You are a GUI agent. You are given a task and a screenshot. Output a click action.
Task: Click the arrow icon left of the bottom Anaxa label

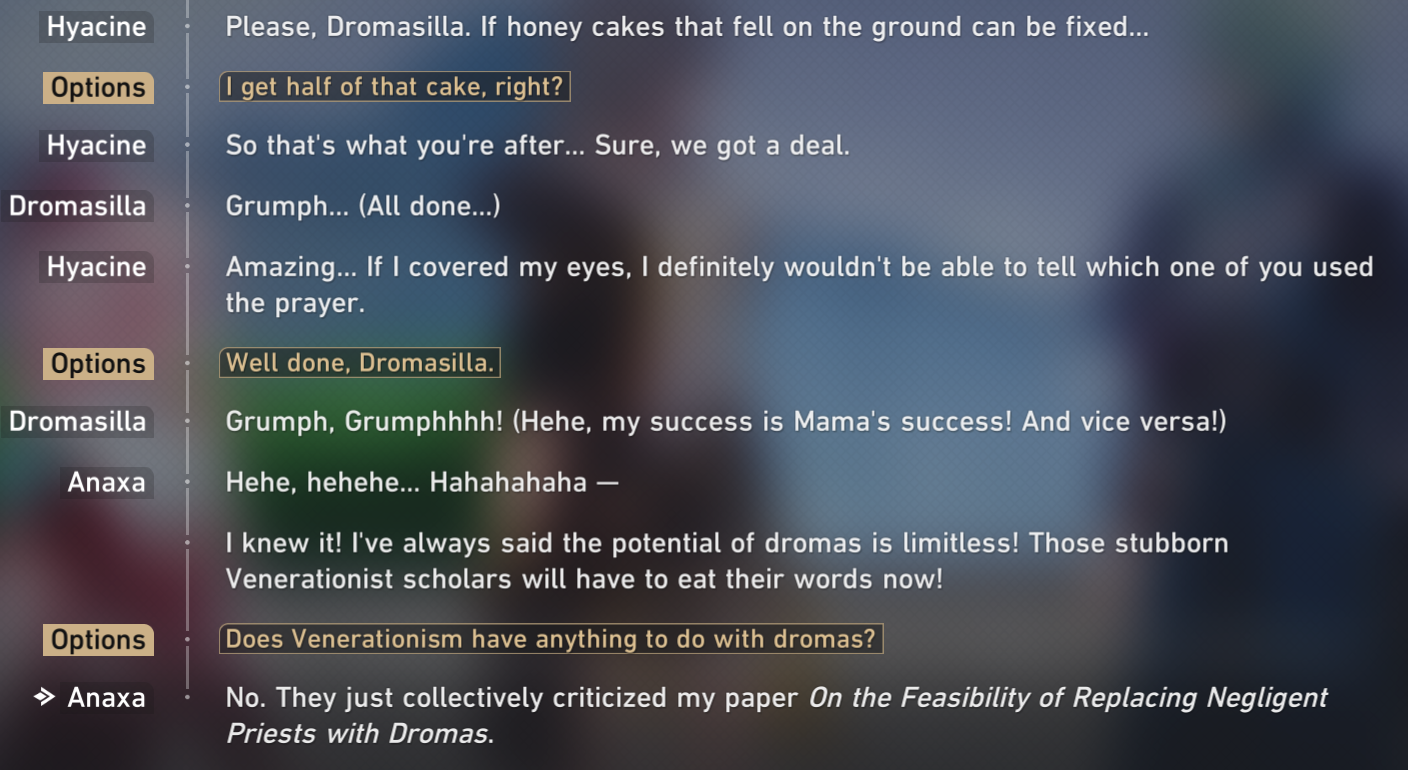44,697
